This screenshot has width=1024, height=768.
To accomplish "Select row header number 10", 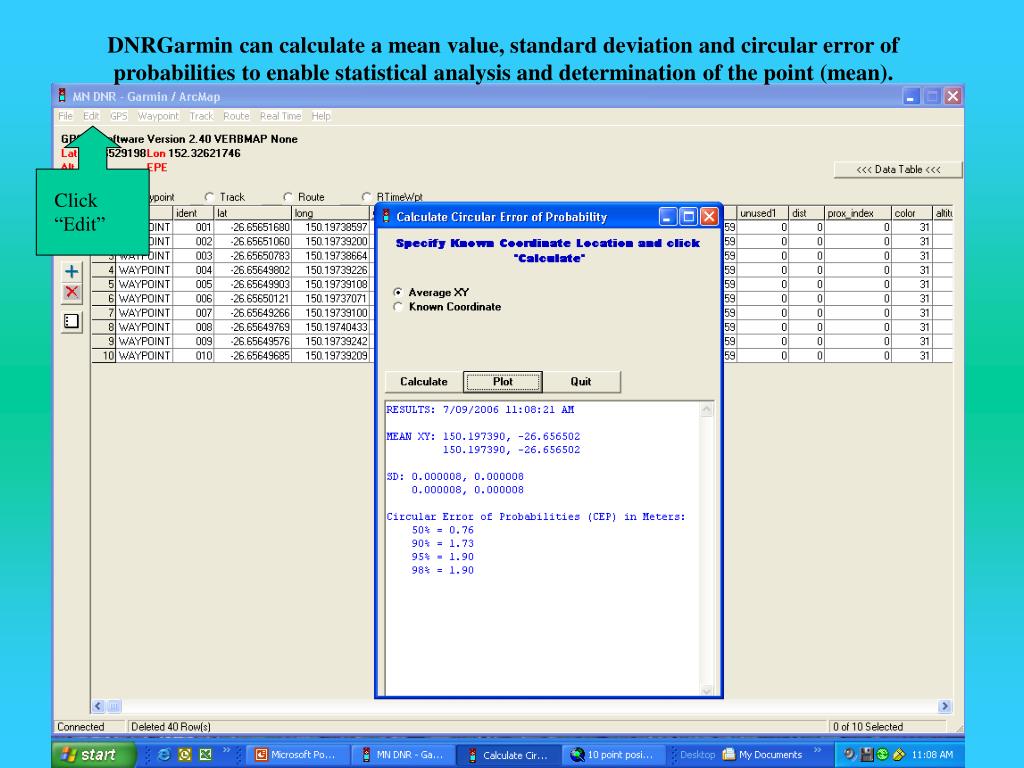I will pos(104,356).
